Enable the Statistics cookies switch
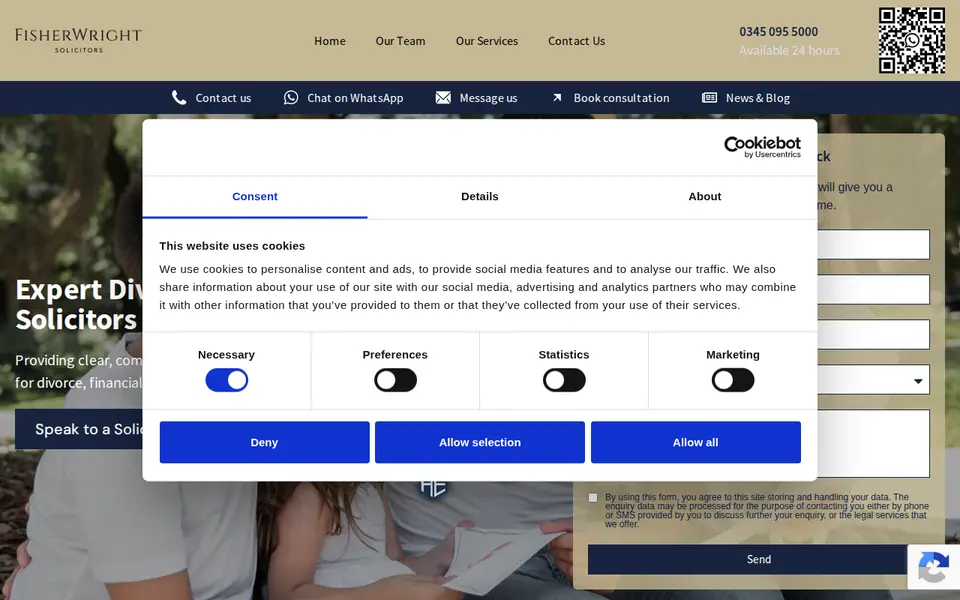The width and height of the screenshot is (960, 600). click(564, 380)
